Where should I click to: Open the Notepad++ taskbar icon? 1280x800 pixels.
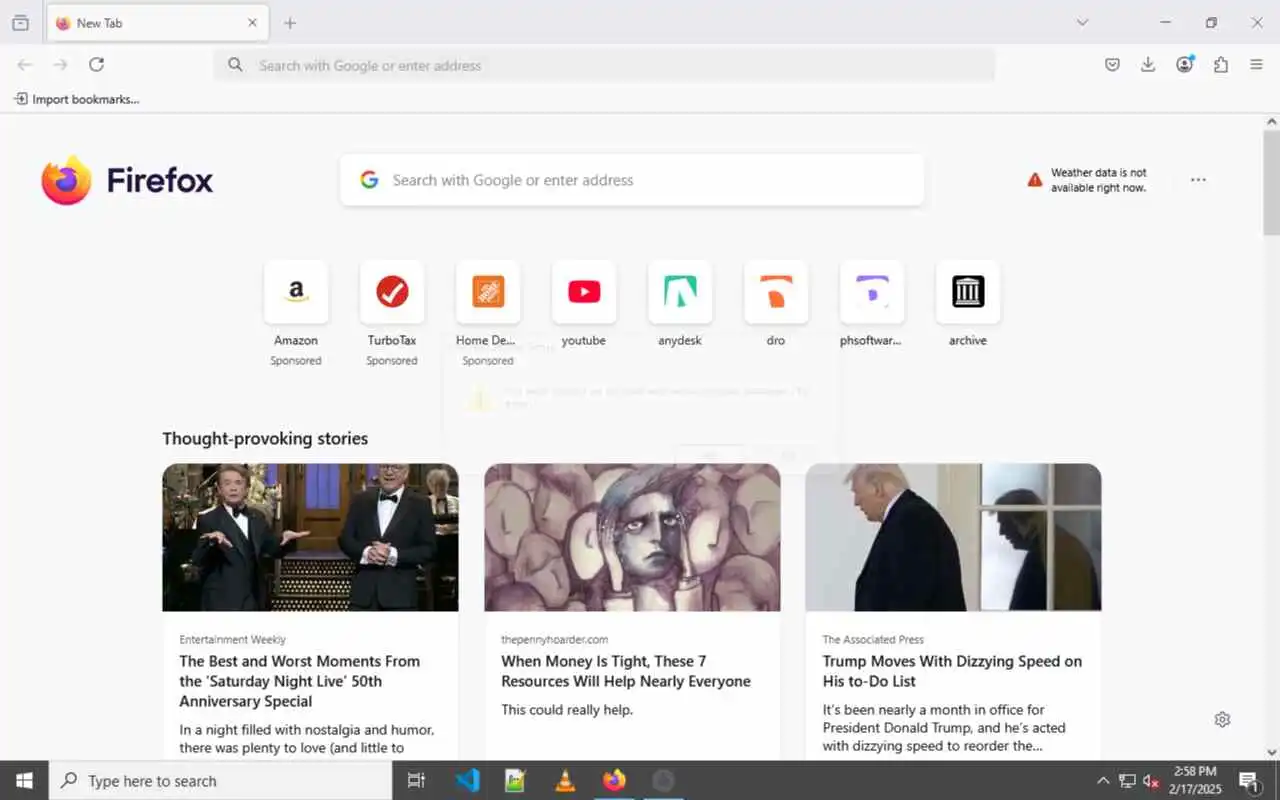click(x=515, y=781)
